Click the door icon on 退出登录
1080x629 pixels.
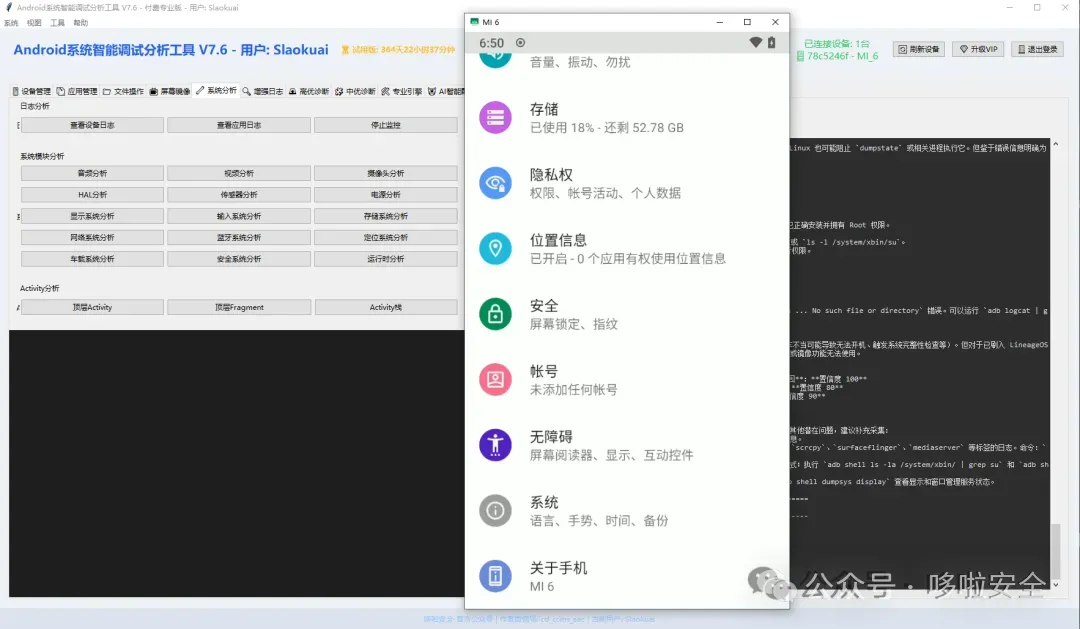tap(1021, 49)
